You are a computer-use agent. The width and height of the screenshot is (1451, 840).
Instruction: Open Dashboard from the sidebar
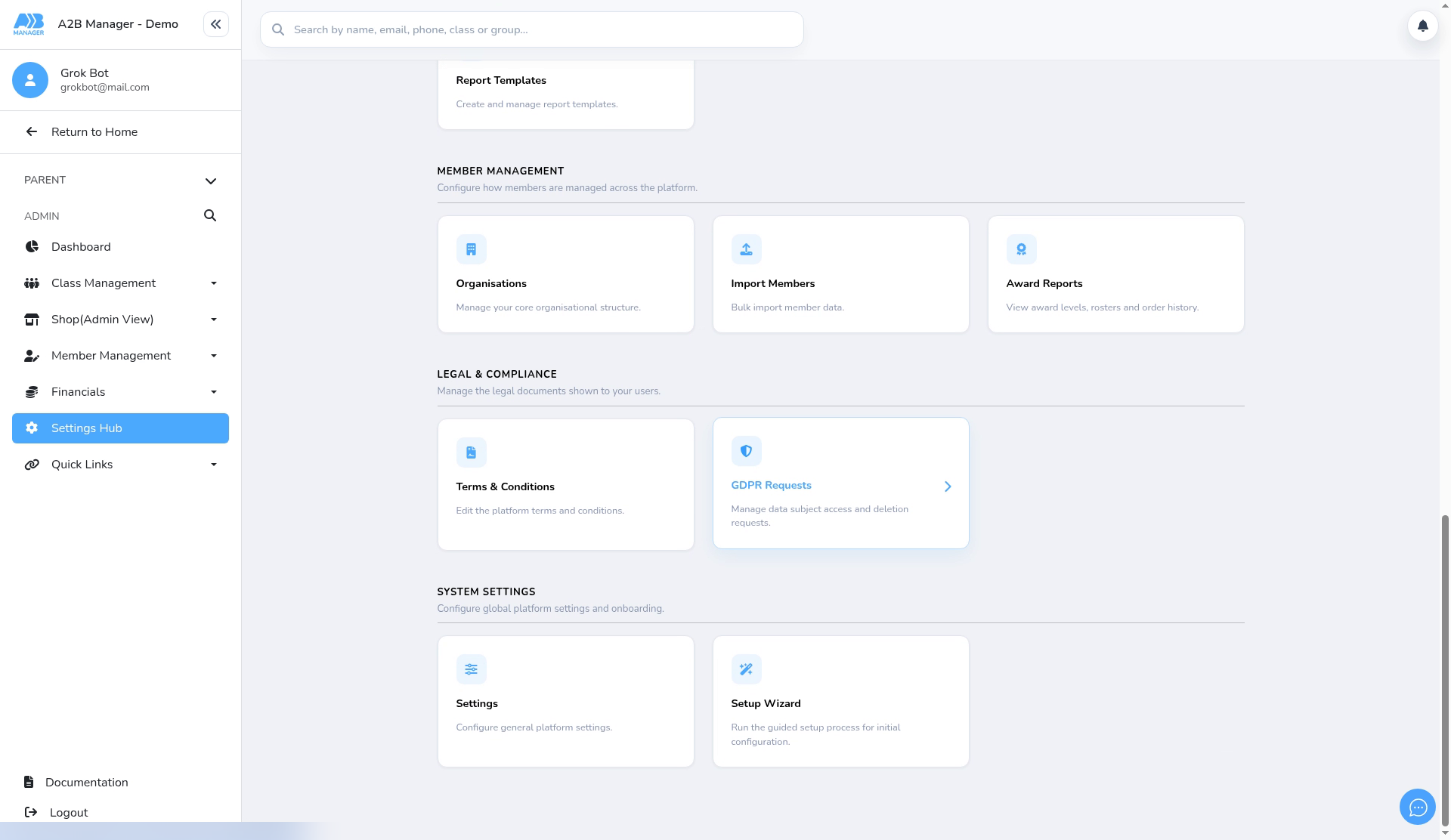pyautogui.click(x=120, y=247)
